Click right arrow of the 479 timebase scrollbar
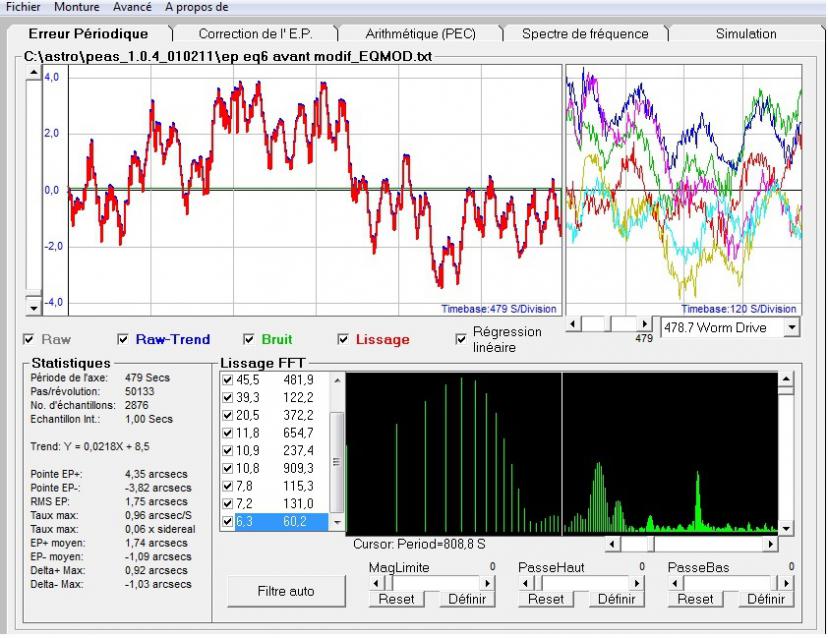This screenshot has height=638, width=828. click(644, 323)
